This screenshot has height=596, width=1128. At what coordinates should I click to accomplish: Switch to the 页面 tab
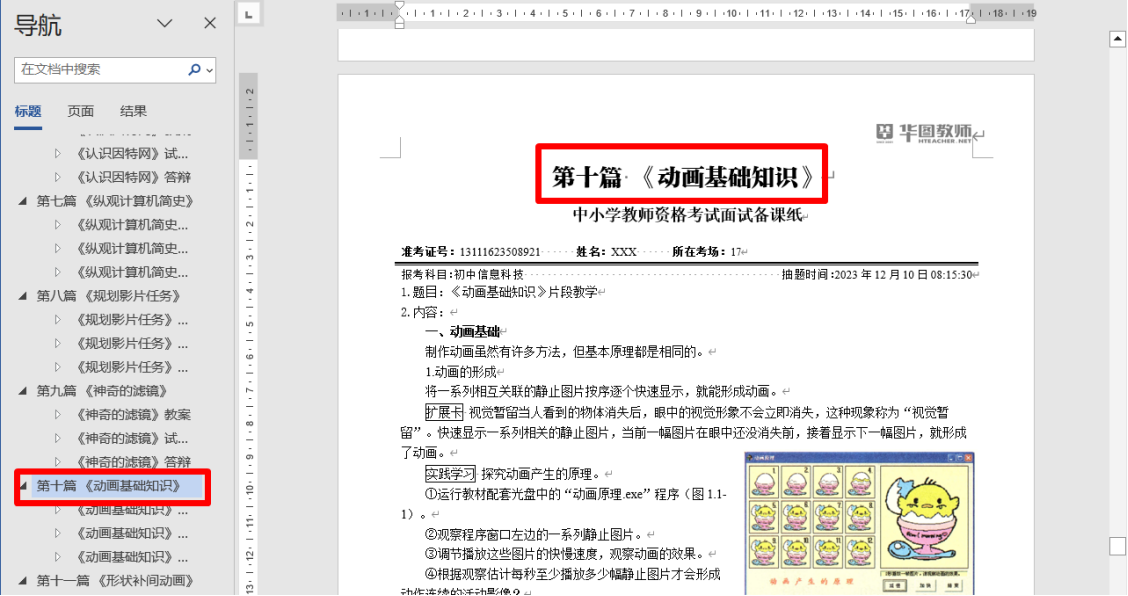coord(81,111)
